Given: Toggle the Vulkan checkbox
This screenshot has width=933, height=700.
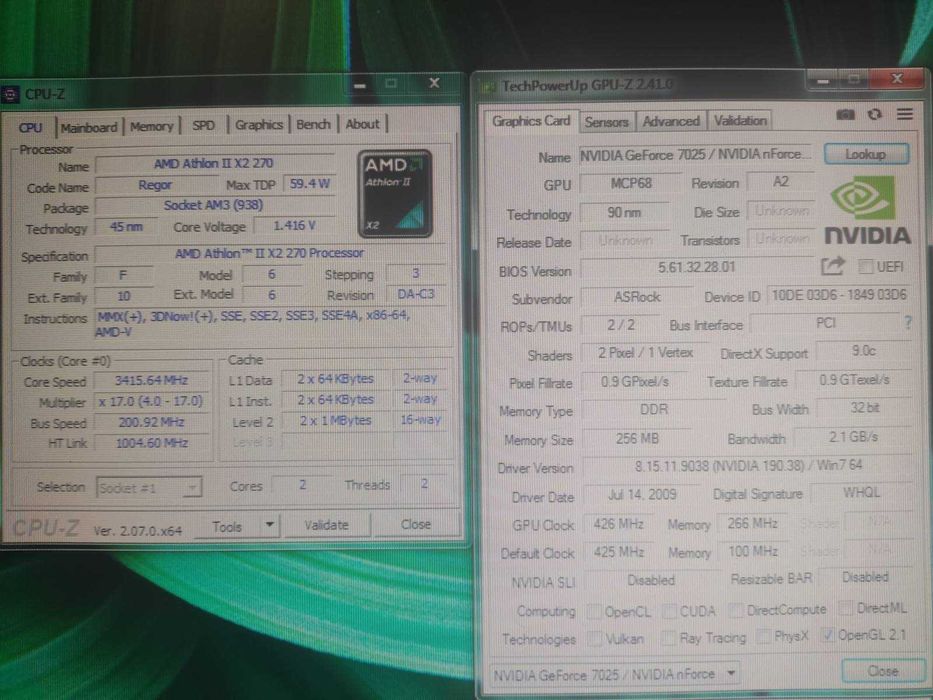Looking at the screenshot, I should pyautogui.click(x=594, y=639).
